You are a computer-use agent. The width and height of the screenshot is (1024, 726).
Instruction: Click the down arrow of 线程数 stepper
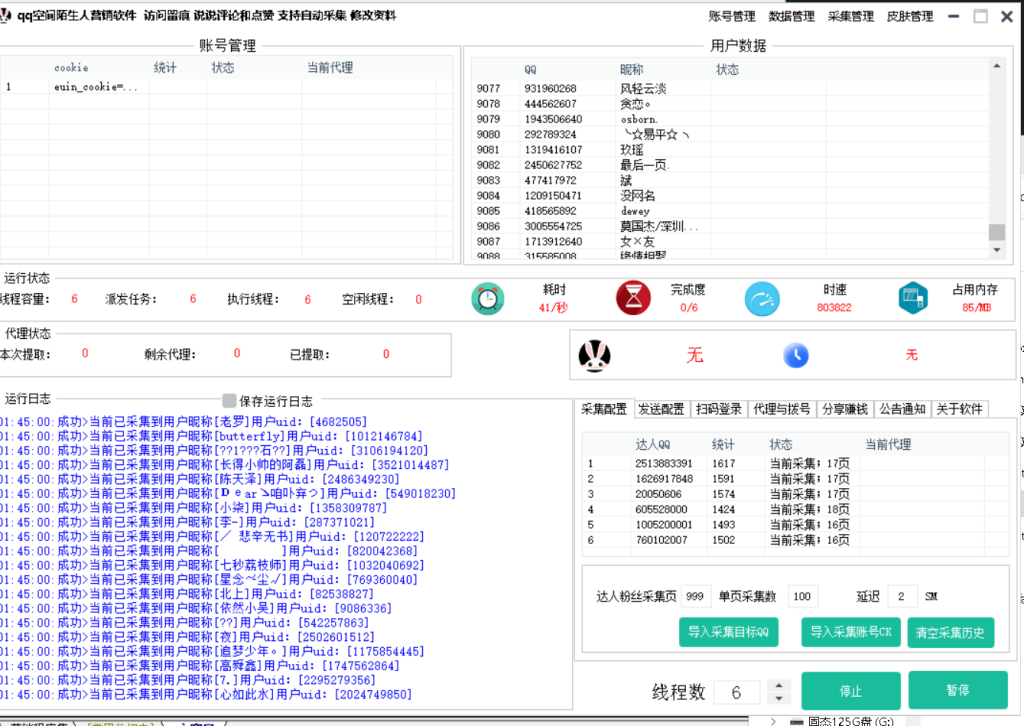778,696
